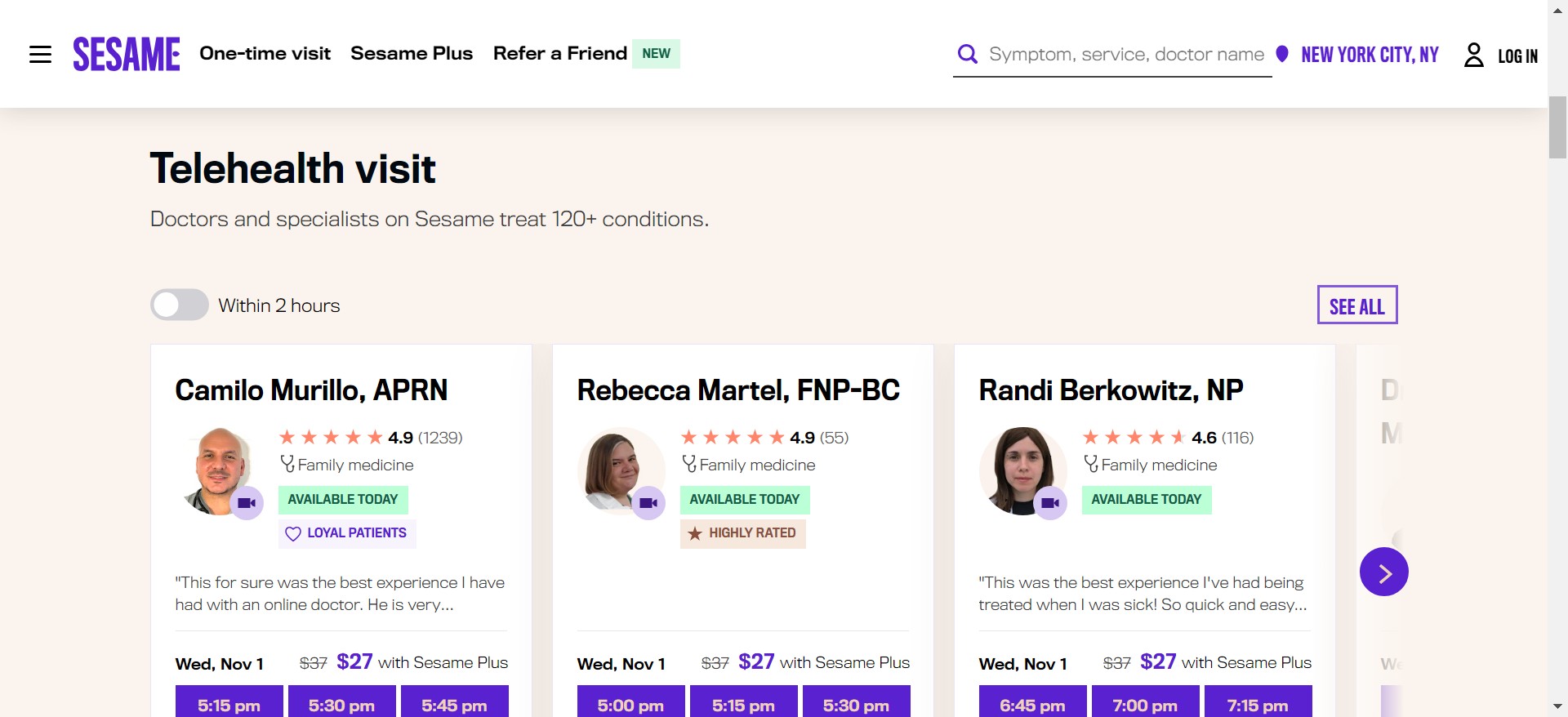1568x717 pixels.
Task: Click the page vertical scrollbar thumb
Action: (x=1557, y=127)
